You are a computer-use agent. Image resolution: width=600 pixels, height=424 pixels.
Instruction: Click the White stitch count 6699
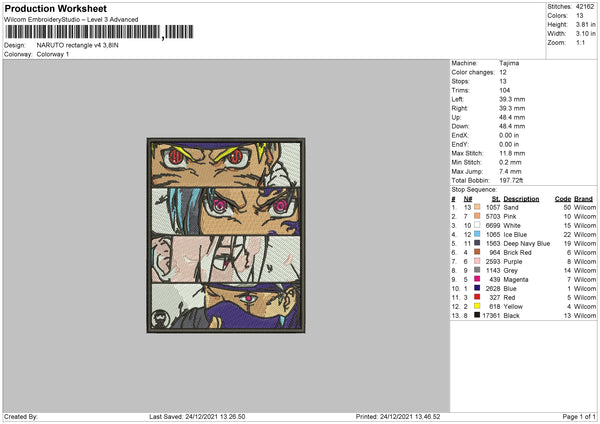(x=493, y=225)
